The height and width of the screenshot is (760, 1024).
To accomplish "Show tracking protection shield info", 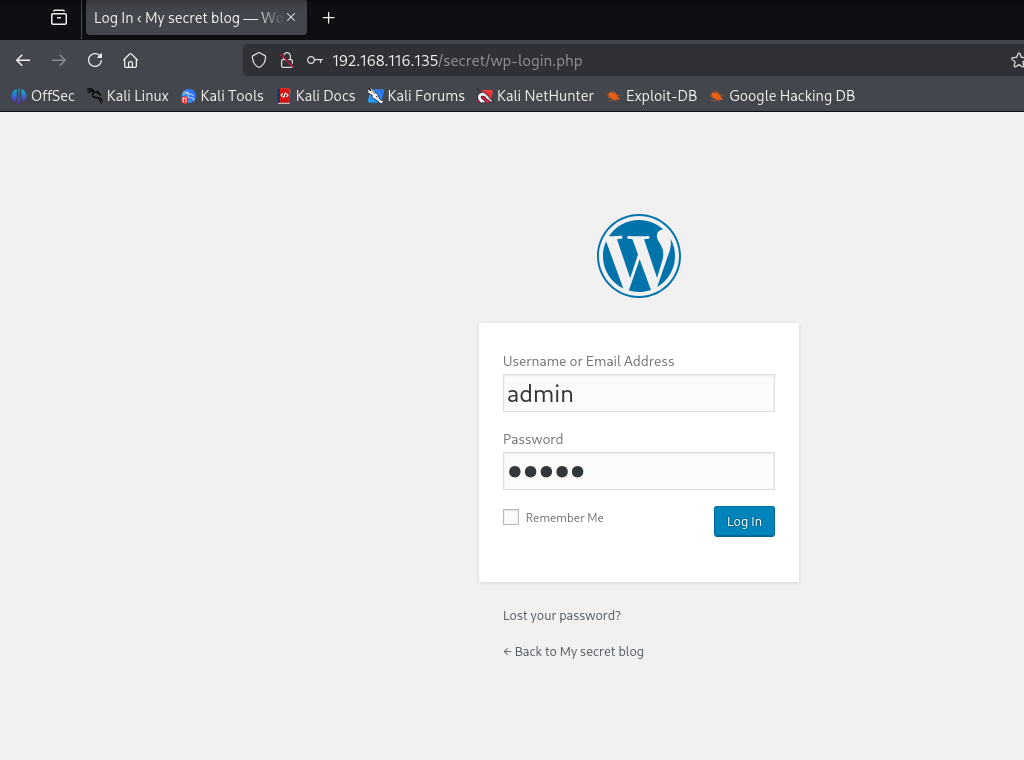I will coord(259,61).
